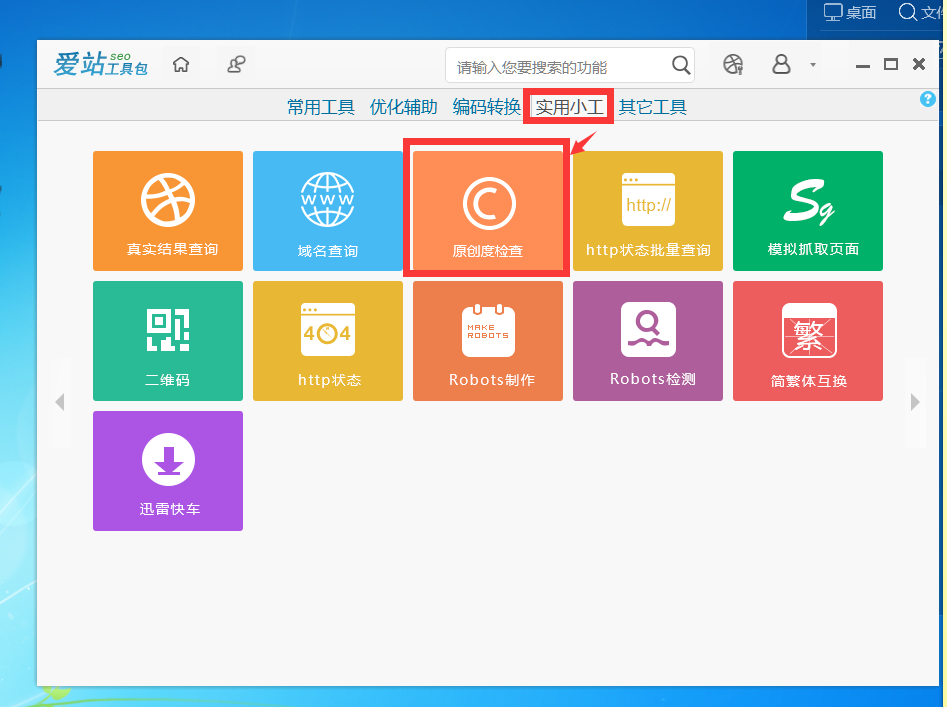Switch to the 常用工具 tab

click(x=321, y=107)
